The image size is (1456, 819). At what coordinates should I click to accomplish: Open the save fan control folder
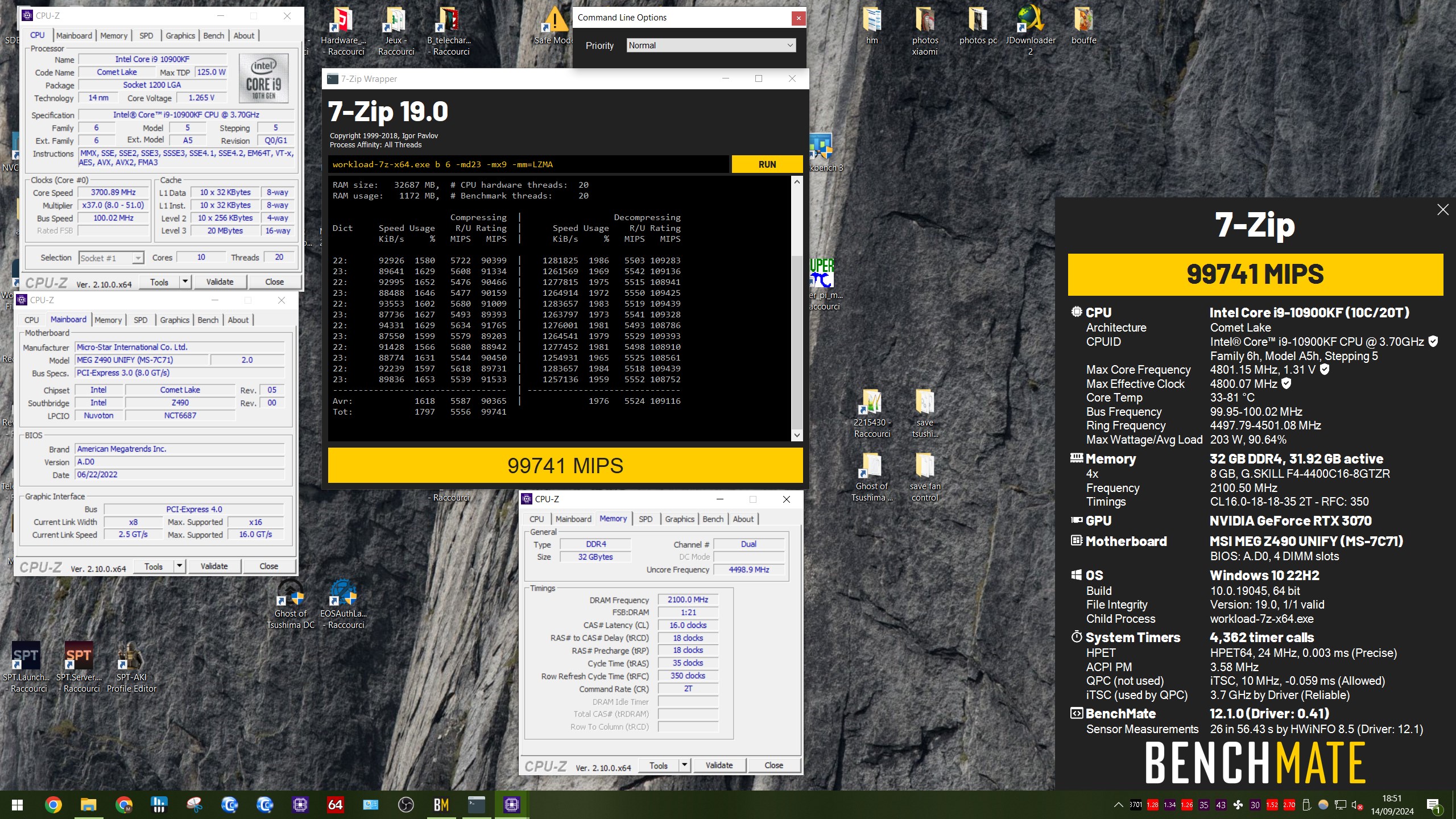point(925,477)
